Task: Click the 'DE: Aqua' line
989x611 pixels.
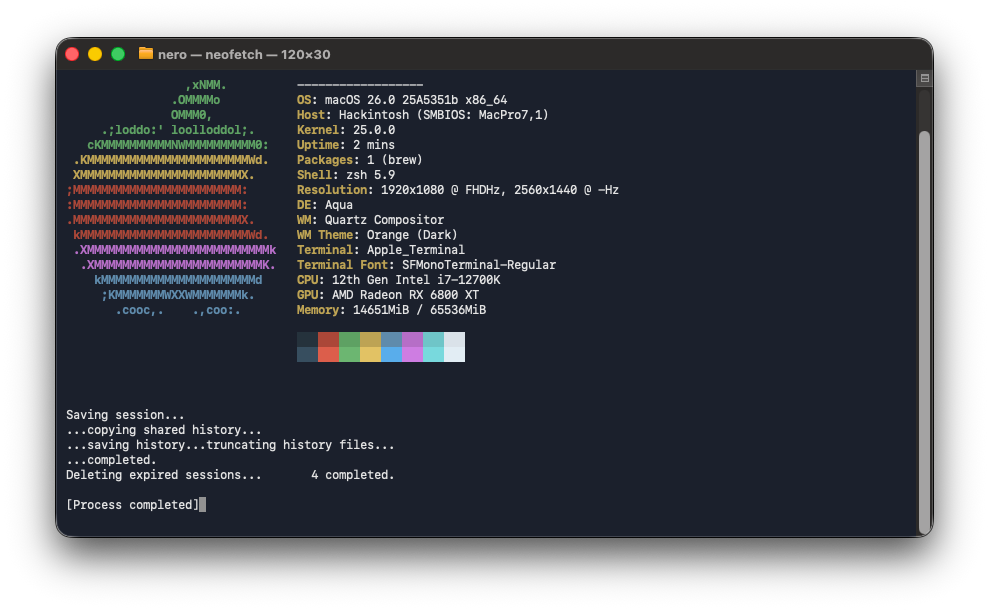Action: 325,205
